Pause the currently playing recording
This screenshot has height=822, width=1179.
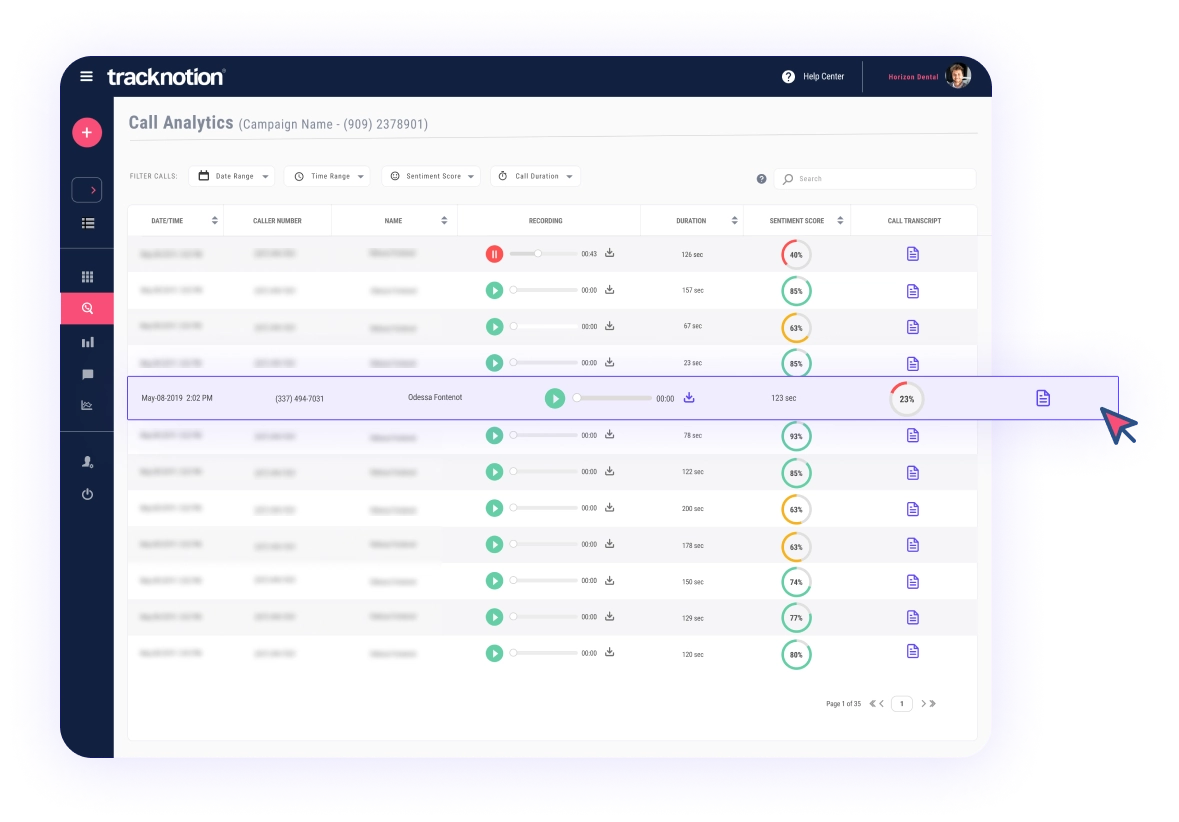point(494,254)
